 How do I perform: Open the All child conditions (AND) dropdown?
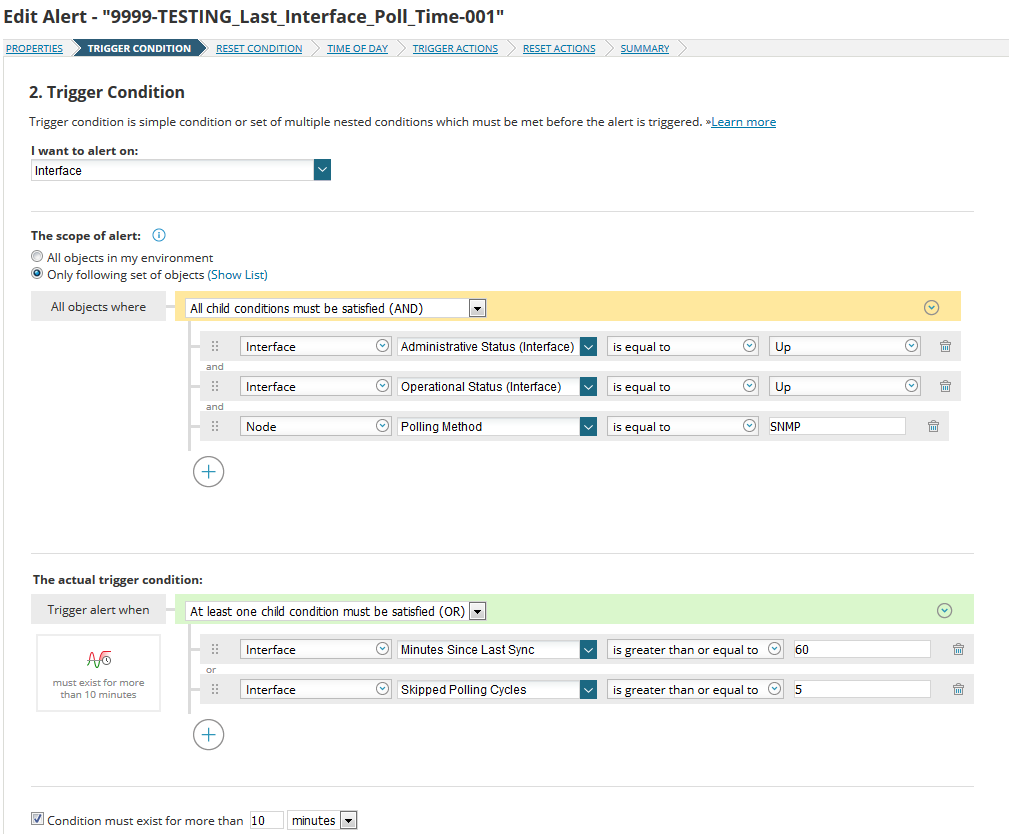(x=477, y=308)
